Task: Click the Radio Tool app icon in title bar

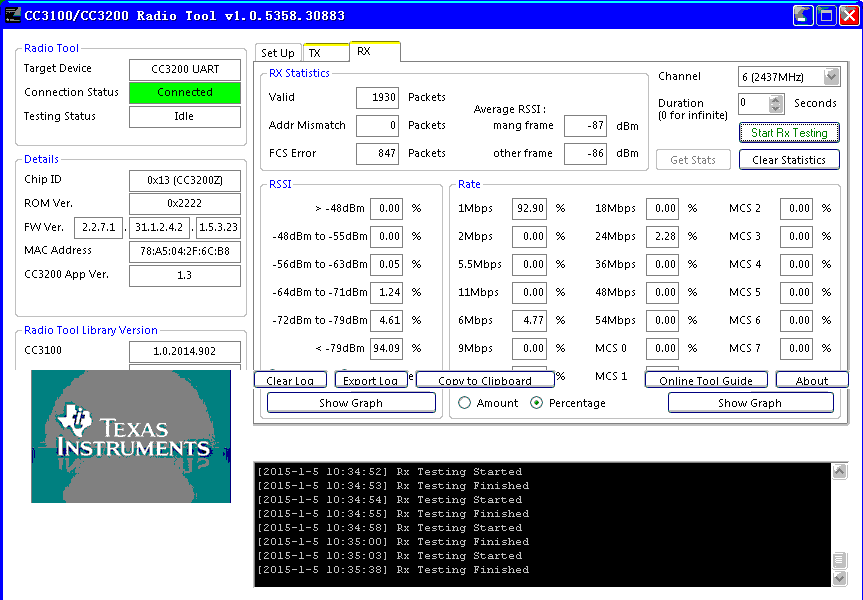Action: point(13,15)
